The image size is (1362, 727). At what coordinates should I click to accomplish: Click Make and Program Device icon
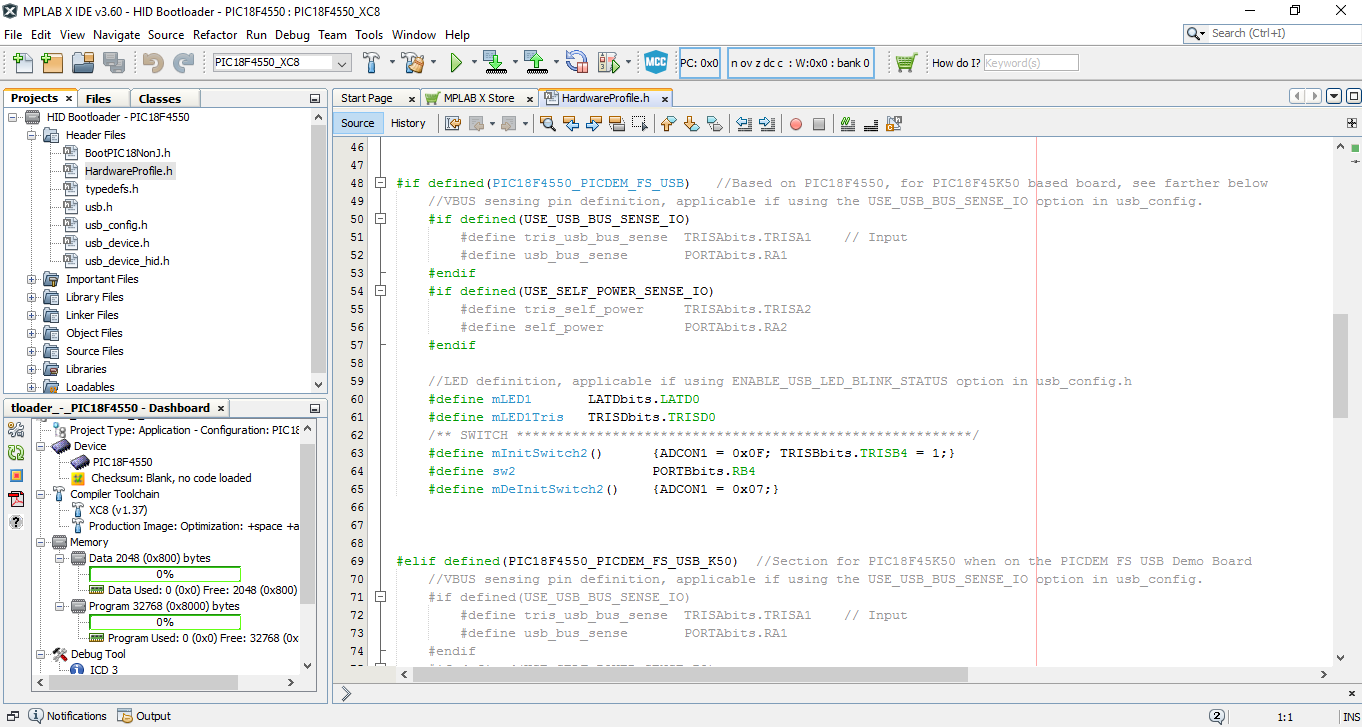pos(494,63)
